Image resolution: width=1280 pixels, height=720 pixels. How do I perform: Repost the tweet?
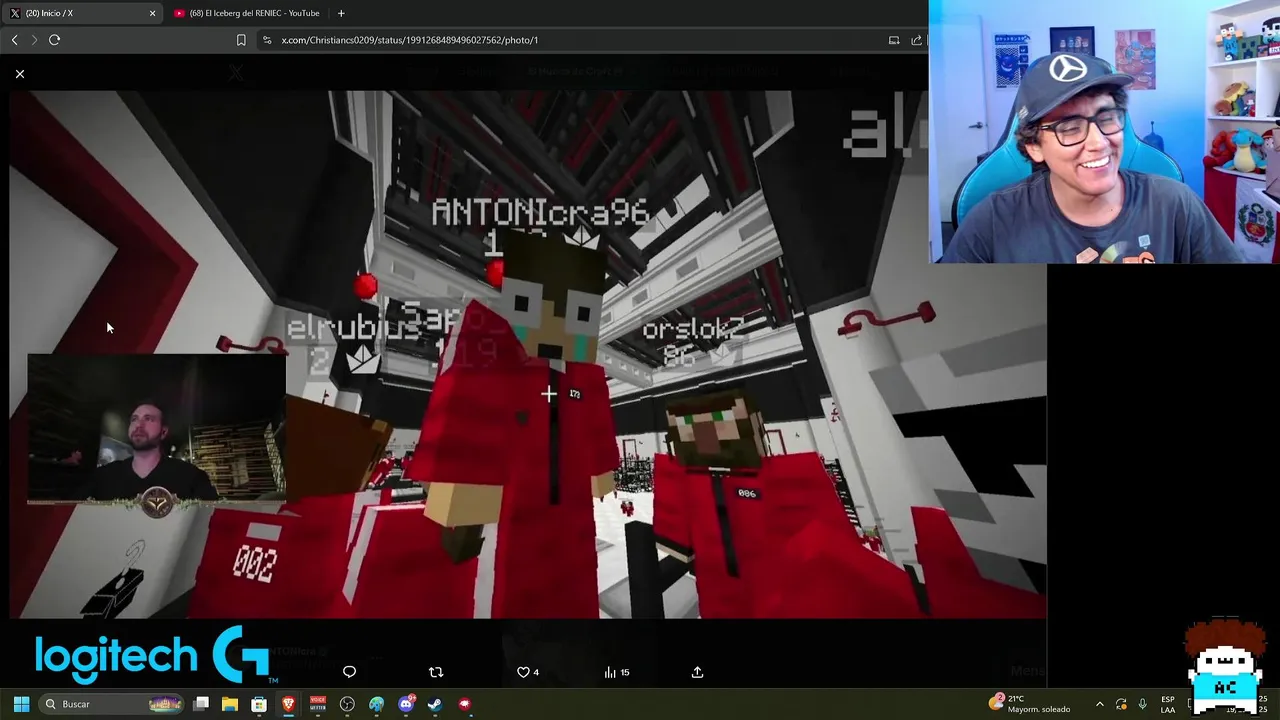click(x=435, y=672)
